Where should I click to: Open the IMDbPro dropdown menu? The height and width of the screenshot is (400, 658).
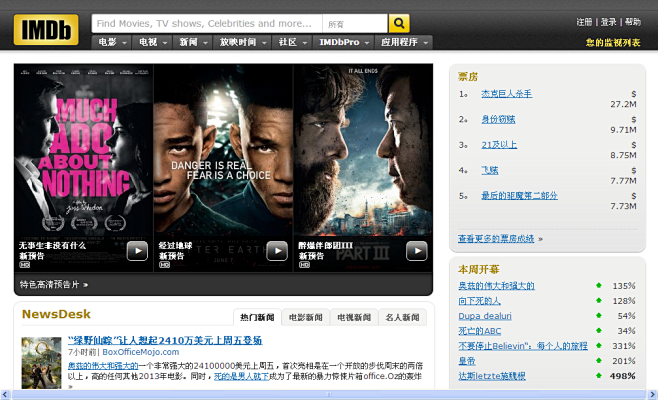344,42
